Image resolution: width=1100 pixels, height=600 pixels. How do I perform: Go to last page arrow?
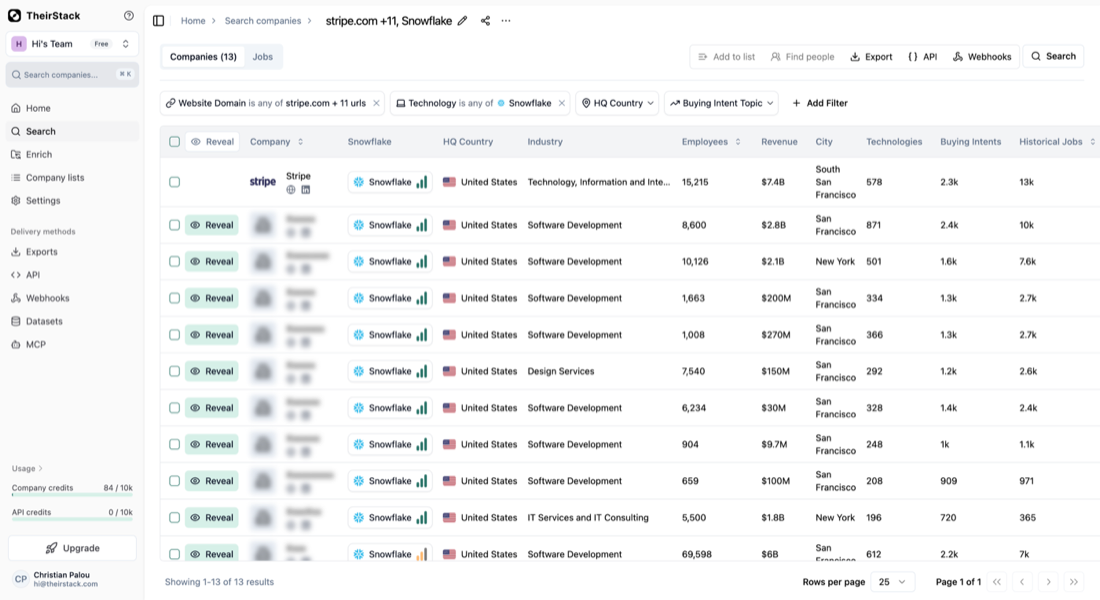click(1074, 582)
